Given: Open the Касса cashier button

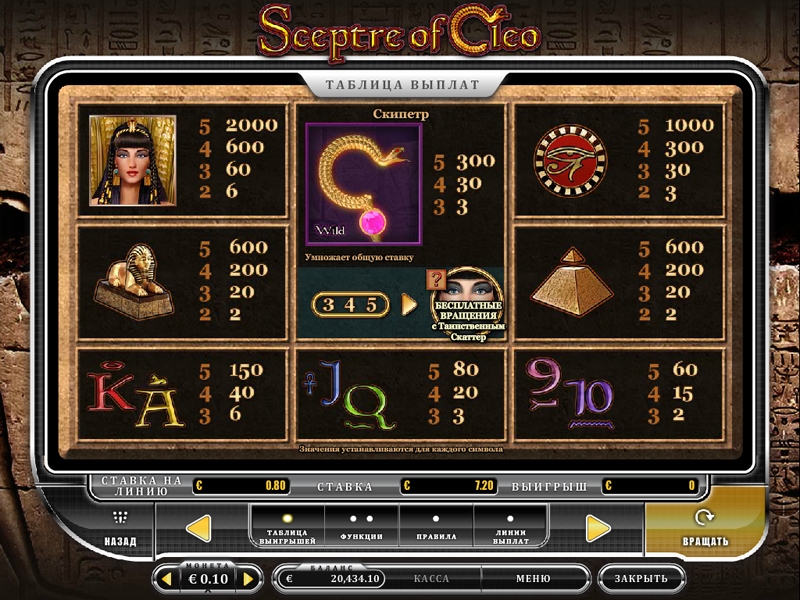Looking at the screenshot, I should pos(432,579).
